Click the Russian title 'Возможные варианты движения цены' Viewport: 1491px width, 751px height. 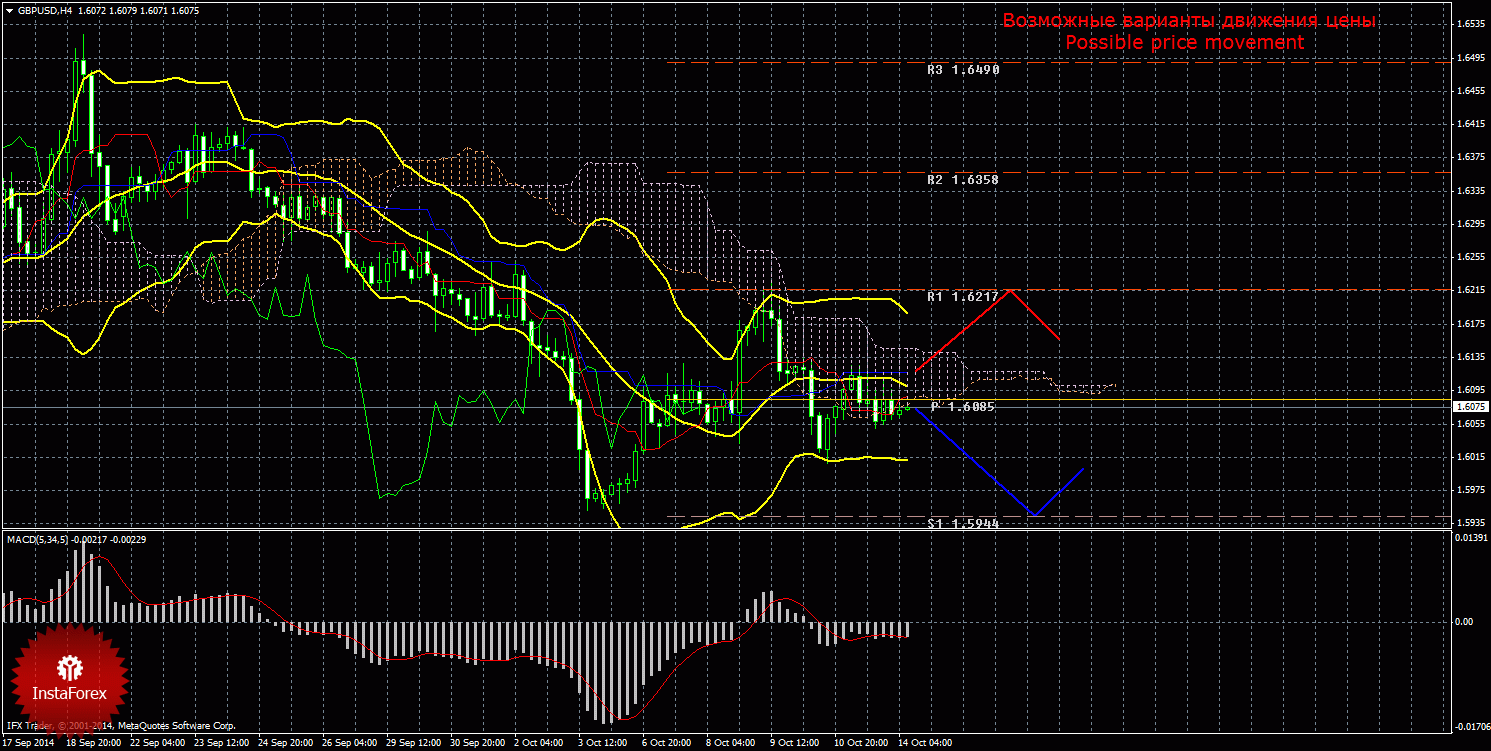click(x=1190, y=21)
